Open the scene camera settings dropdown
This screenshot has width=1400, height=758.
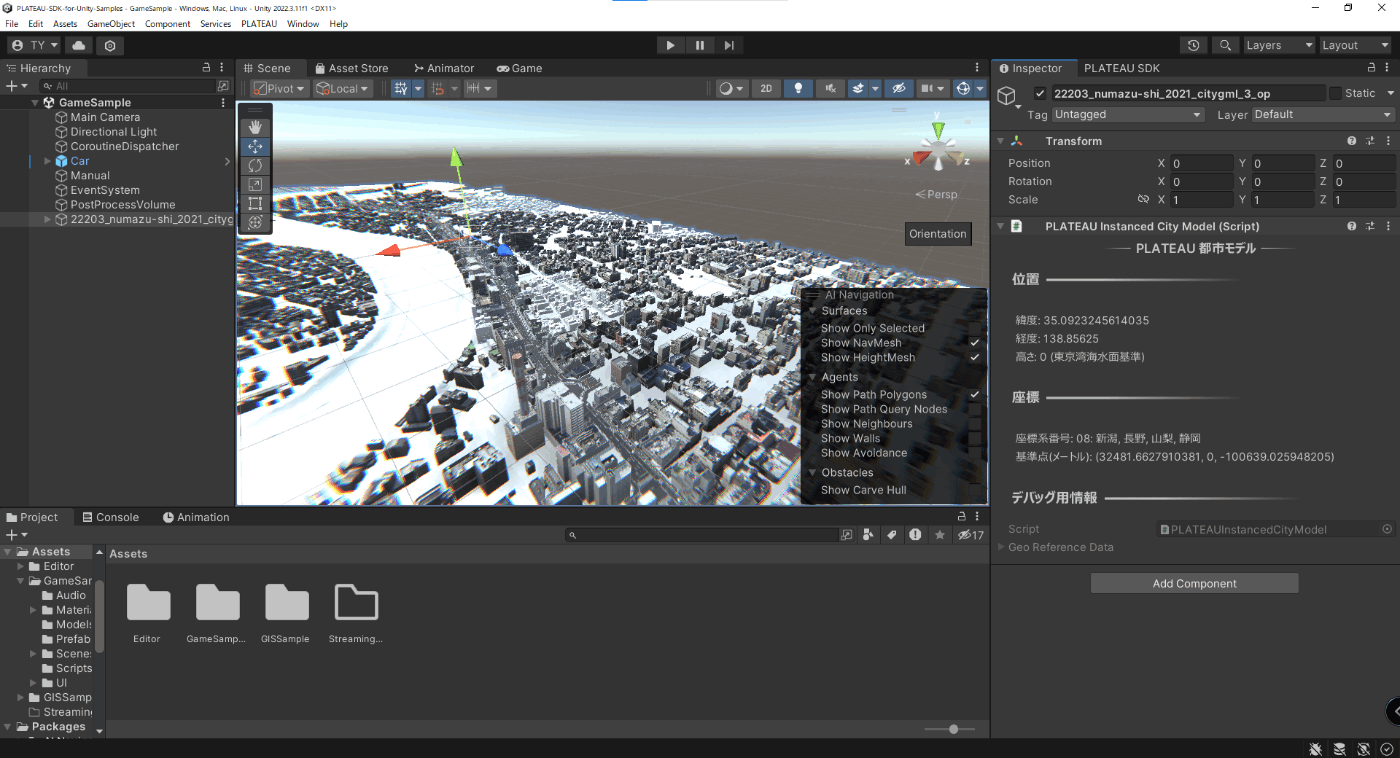tap(932, 88)
